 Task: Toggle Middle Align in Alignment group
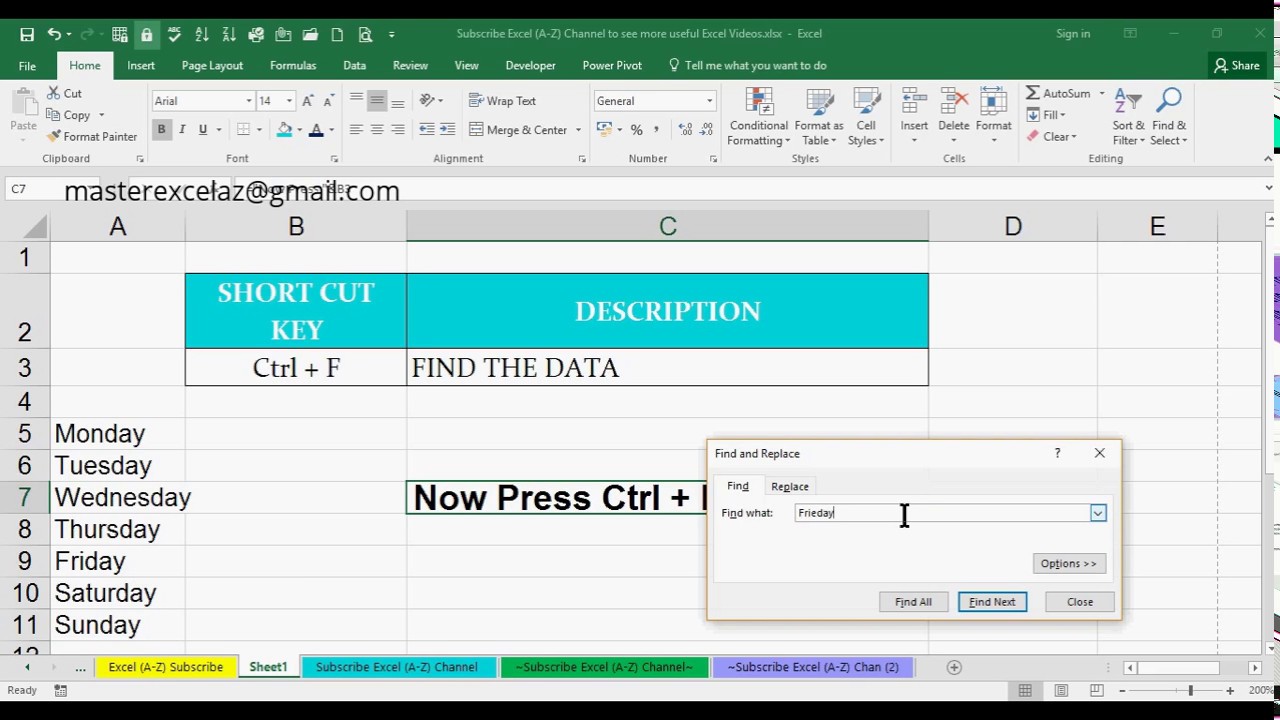[x=377, y=101]
